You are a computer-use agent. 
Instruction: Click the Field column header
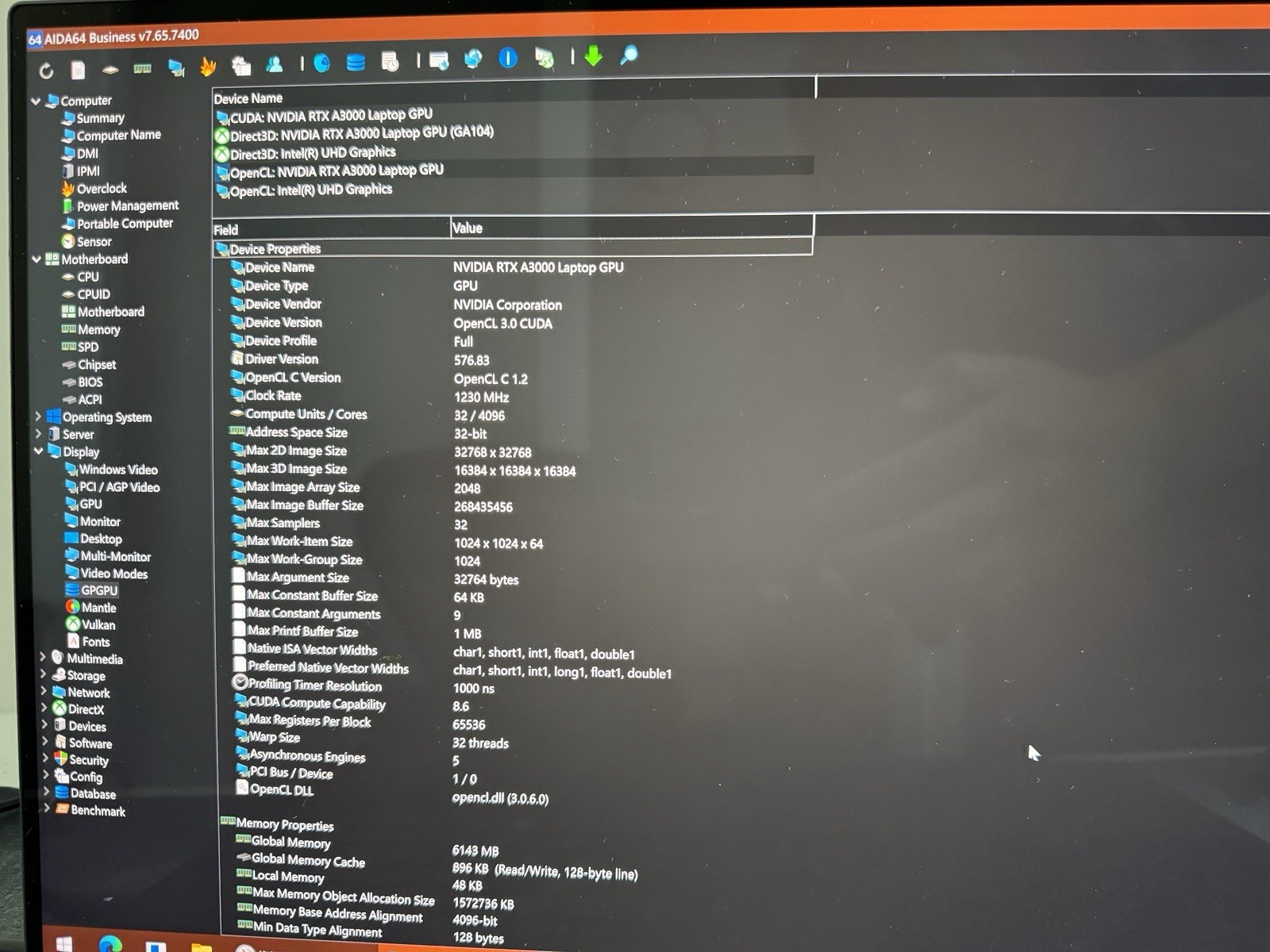(x=331, y=228)
